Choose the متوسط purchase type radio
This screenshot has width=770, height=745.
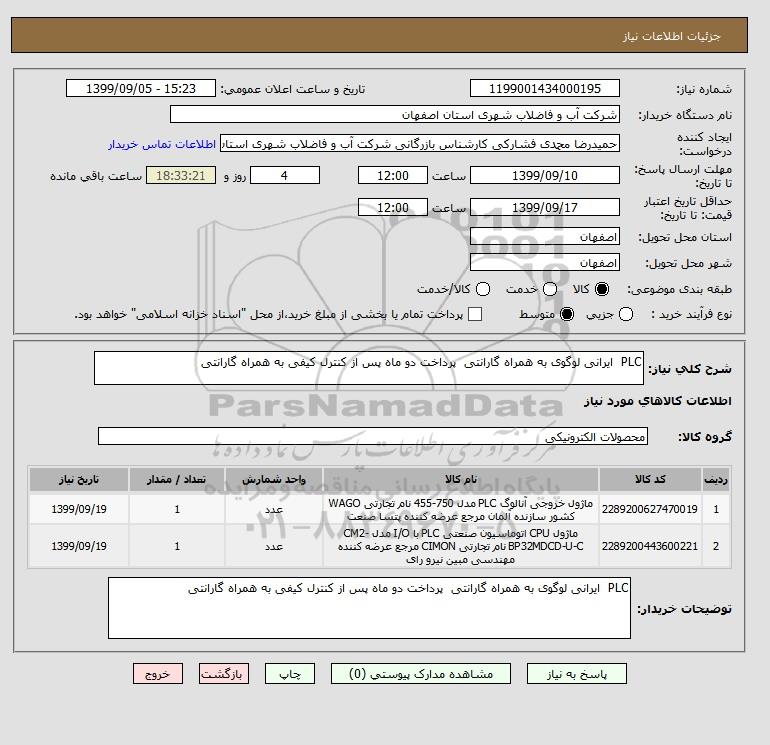[567, 314]
